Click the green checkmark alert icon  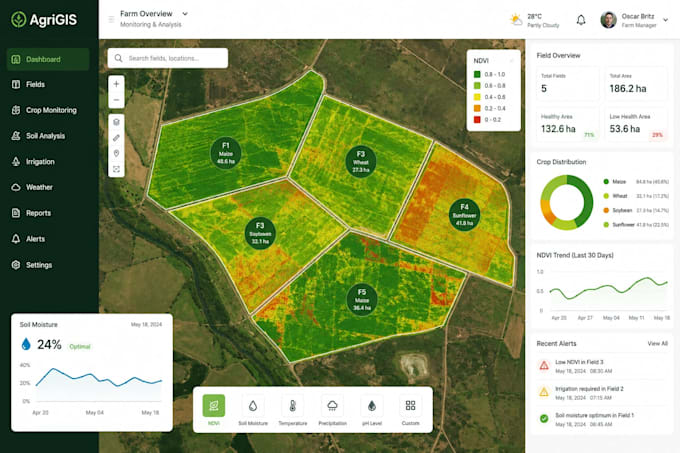coord(544,418)
